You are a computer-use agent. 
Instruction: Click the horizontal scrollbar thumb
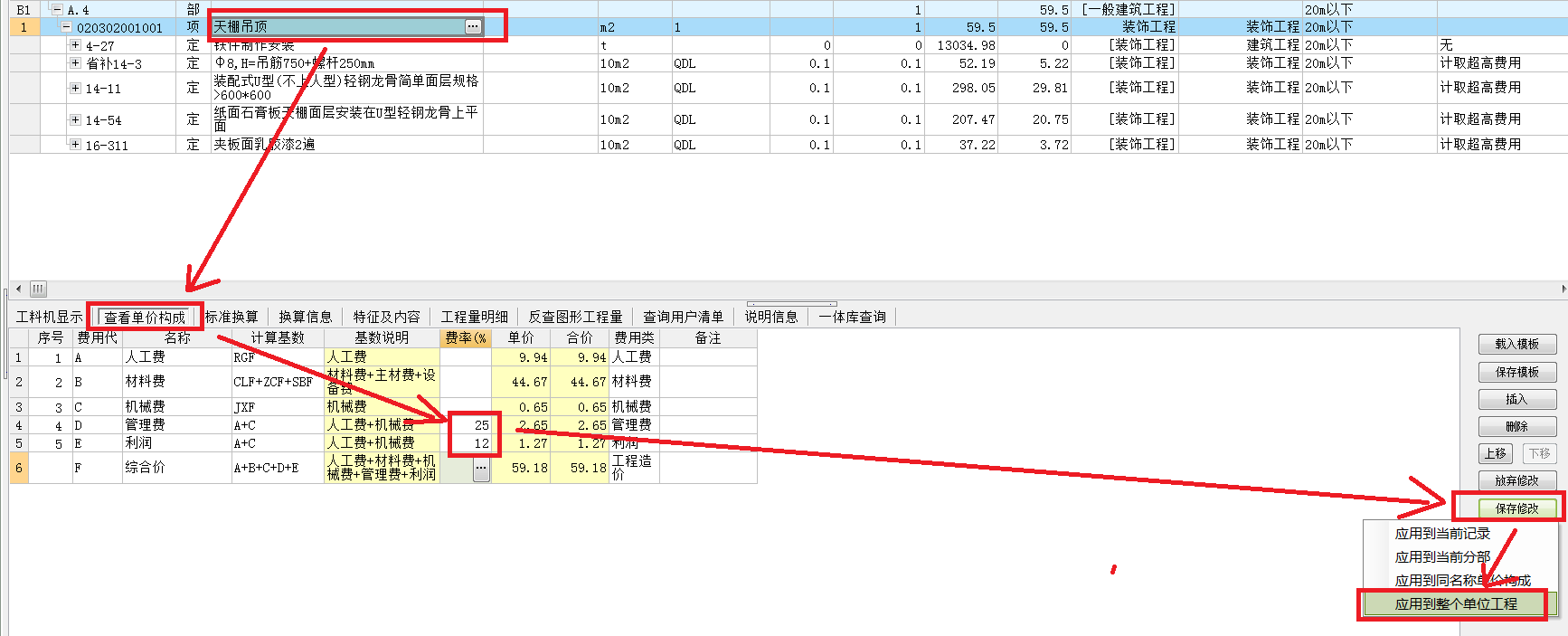38,289
